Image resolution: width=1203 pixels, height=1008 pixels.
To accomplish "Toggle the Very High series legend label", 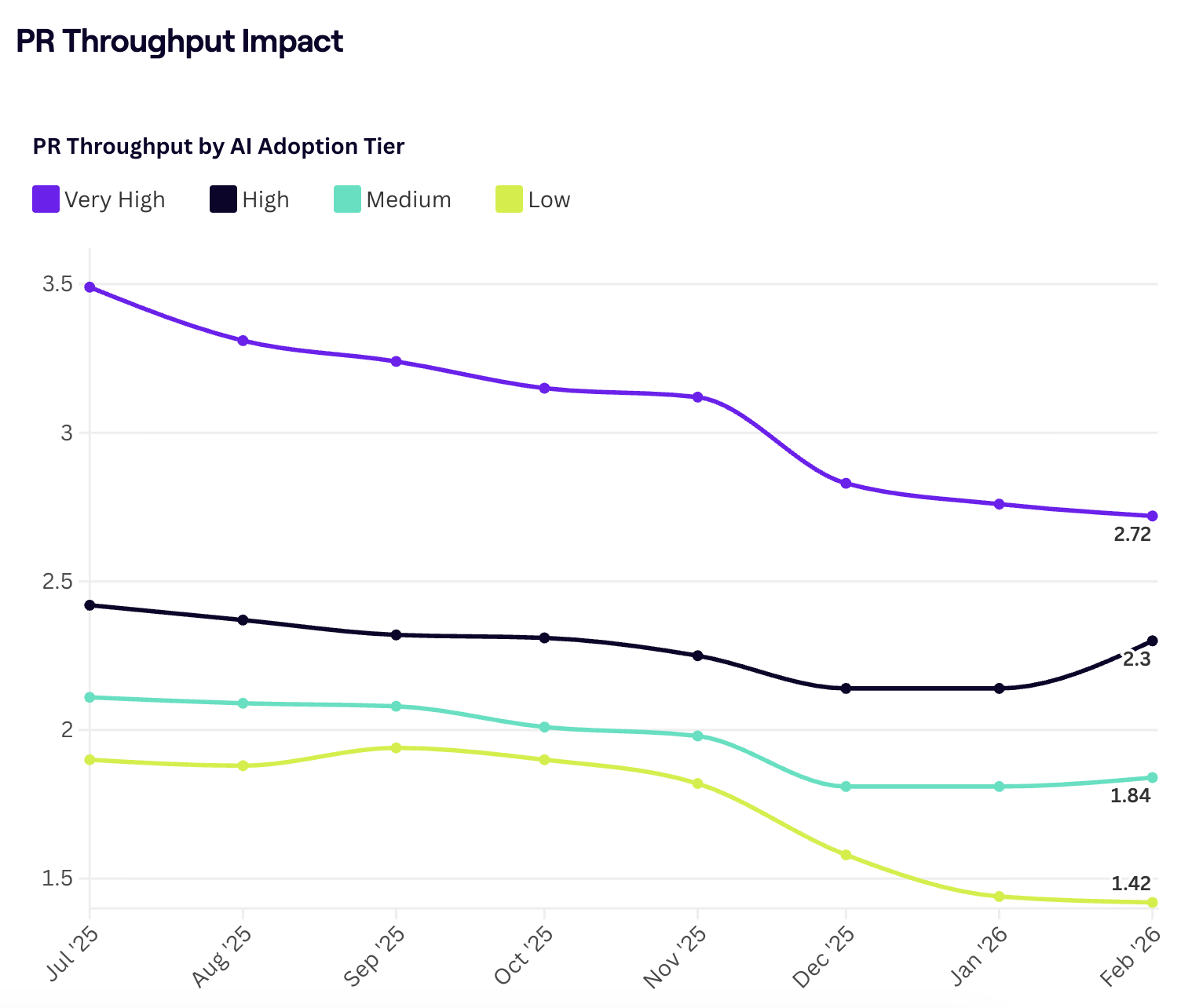I will coord(115,200).
